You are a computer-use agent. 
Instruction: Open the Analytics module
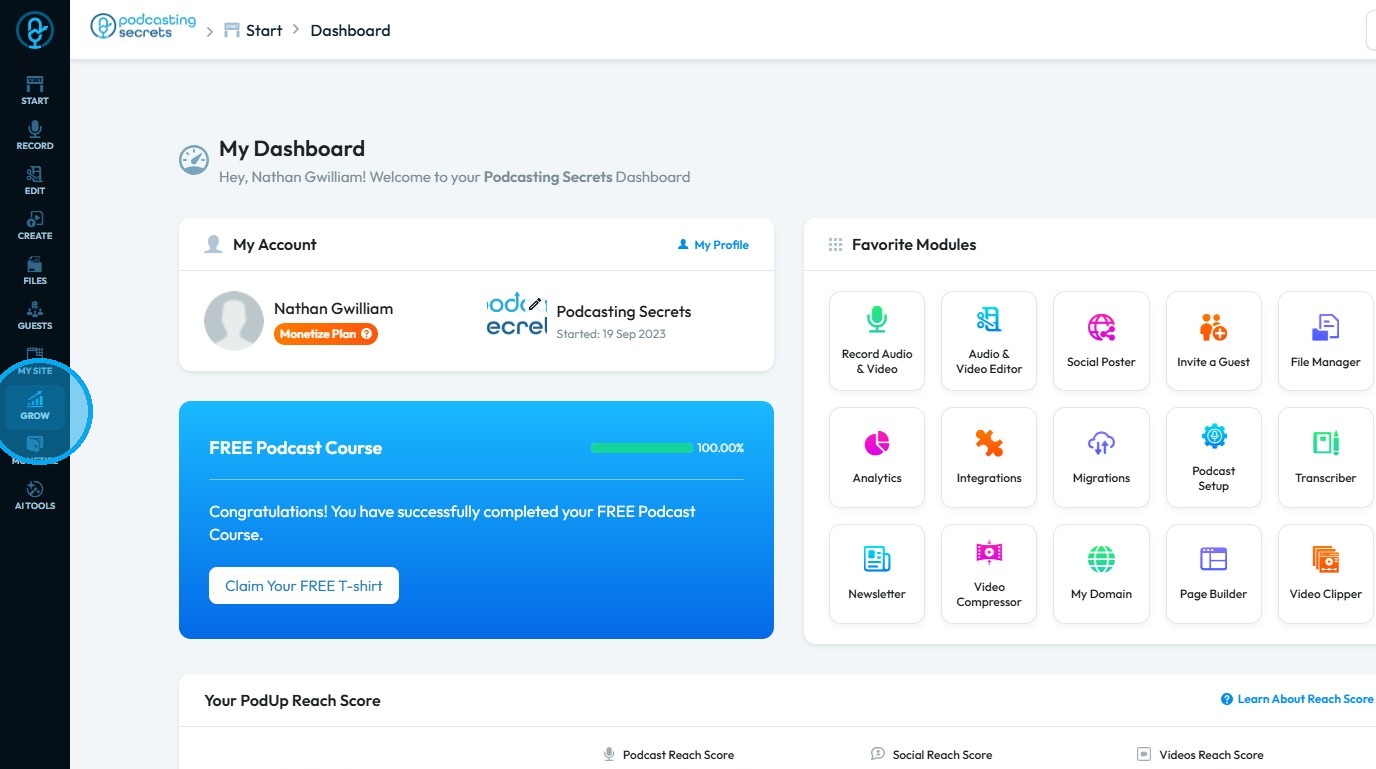point(877,457)
